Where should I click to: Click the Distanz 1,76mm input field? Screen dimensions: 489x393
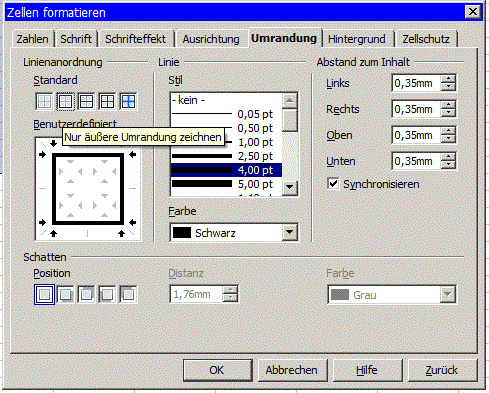point(197,294)
